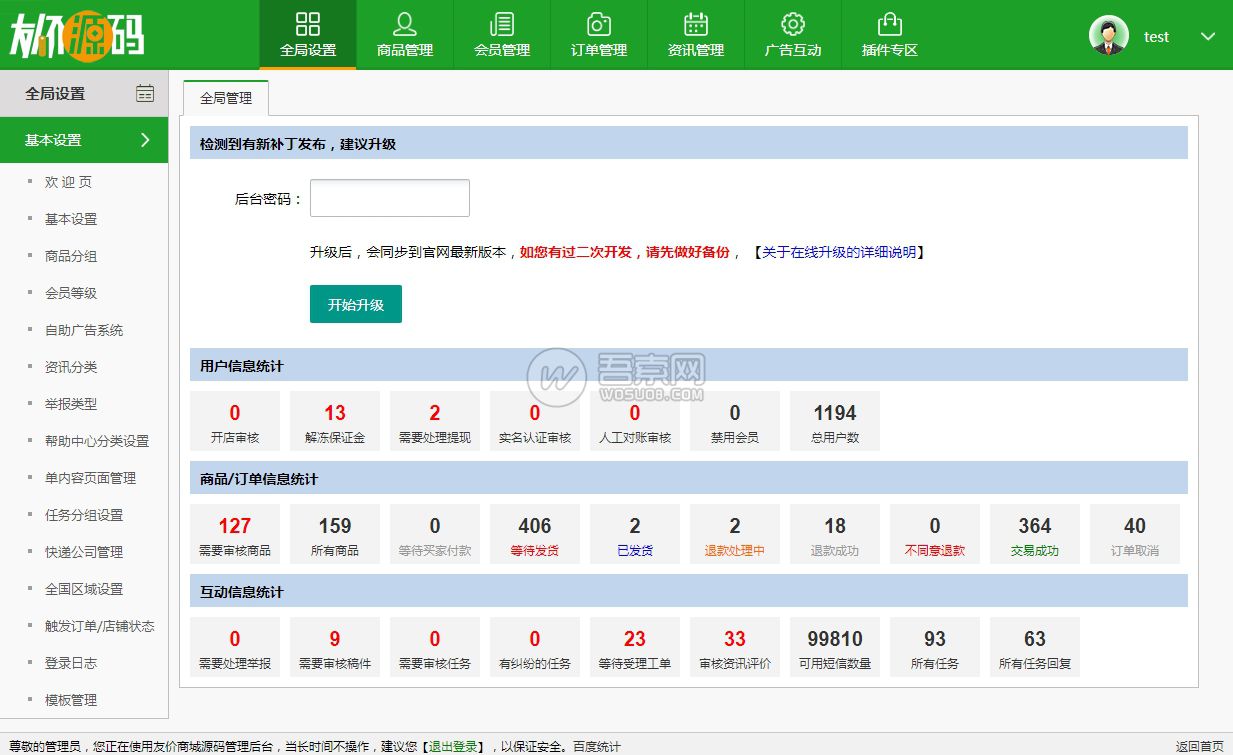Open the 关于在线升级的详细说明 link
Viewport: 1233px width, 755px height.
tap(838, 252)
